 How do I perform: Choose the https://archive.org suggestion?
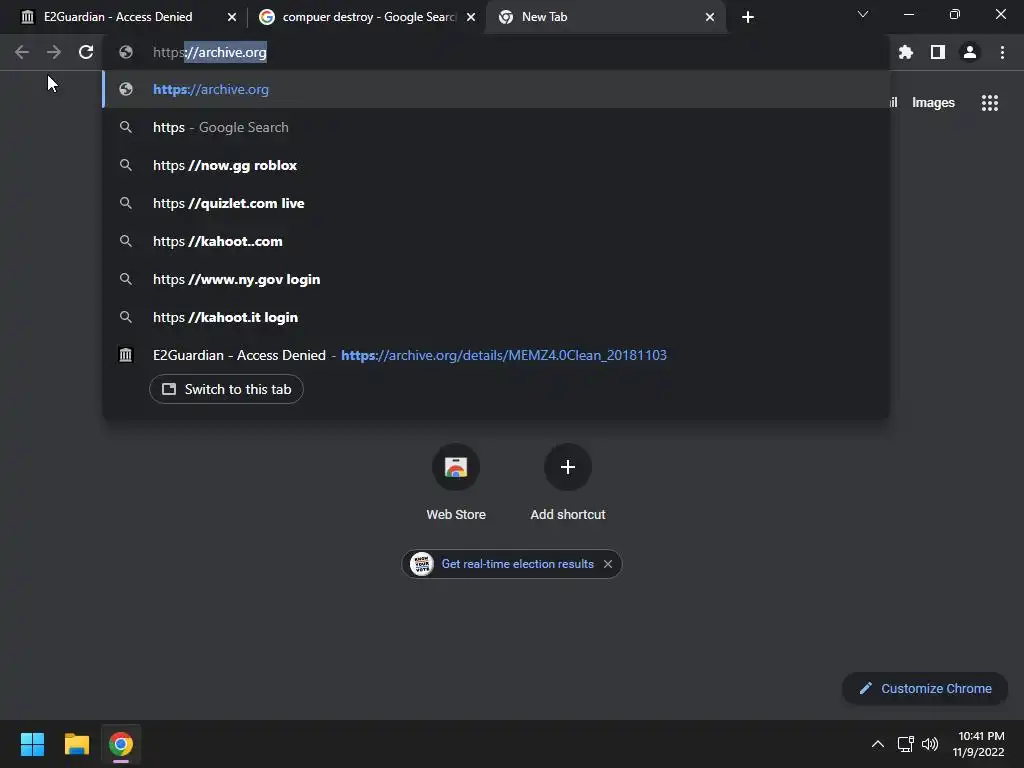496,89
